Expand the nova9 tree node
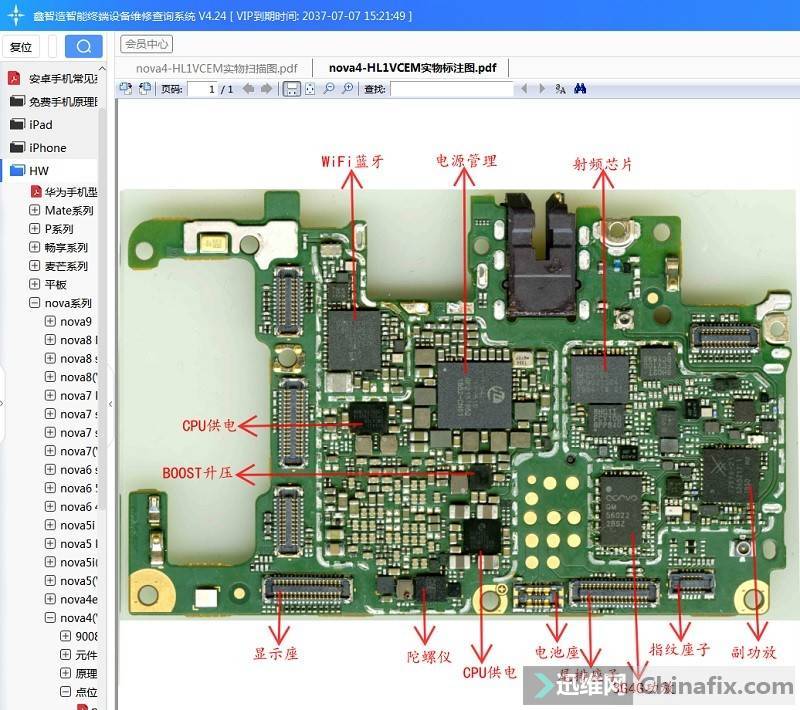The width and height of the screenshot is (800, 710). click(x=51, y=322)
